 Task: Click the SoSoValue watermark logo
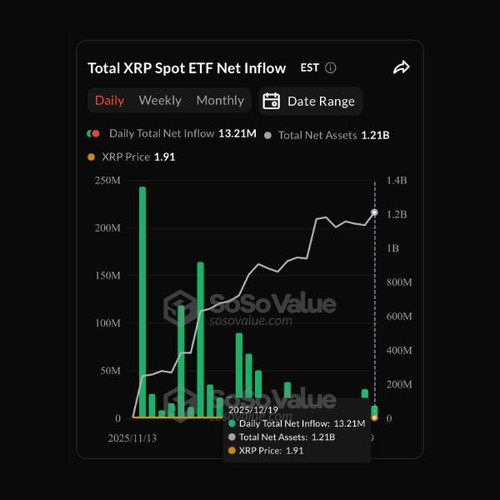[180, 307]
